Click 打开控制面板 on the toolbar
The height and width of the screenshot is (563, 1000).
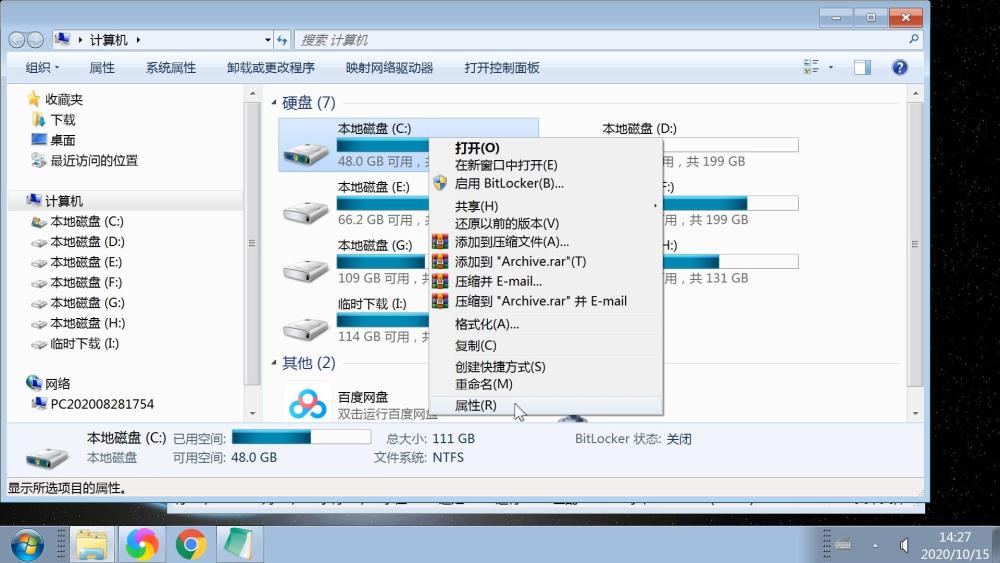[502, 68]
